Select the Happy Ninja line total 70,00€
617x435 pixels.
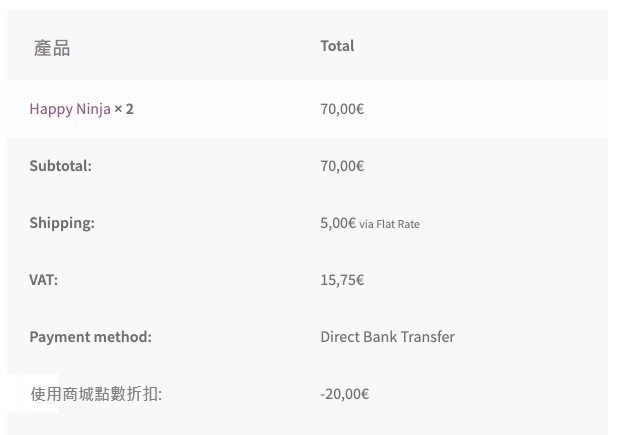342,108
